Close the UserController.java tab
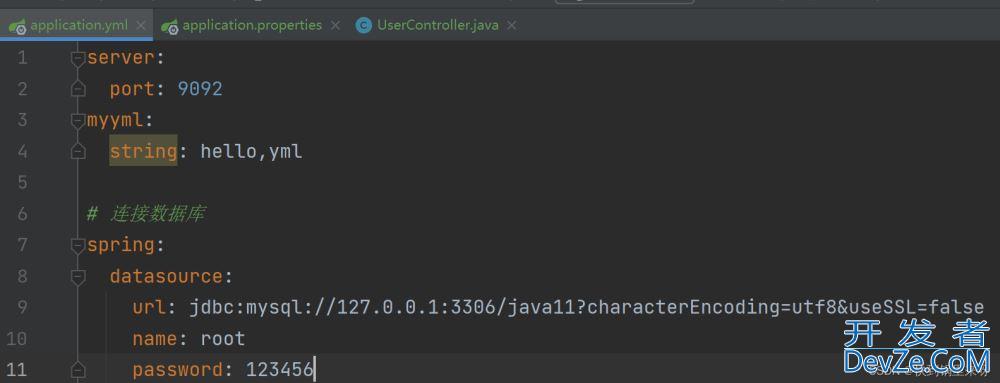 coord(511,25)
